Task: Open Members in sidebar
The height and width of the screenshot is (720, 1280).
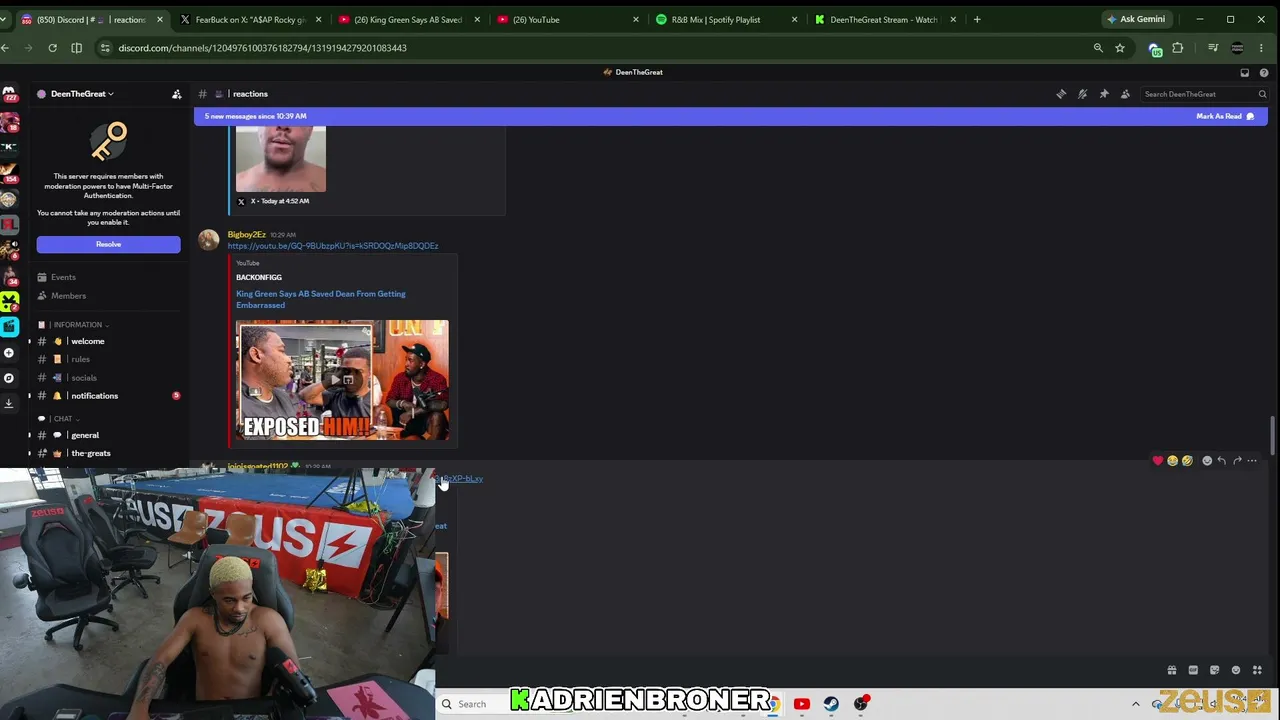Action: pyautogui.click(x=68, y=296)
